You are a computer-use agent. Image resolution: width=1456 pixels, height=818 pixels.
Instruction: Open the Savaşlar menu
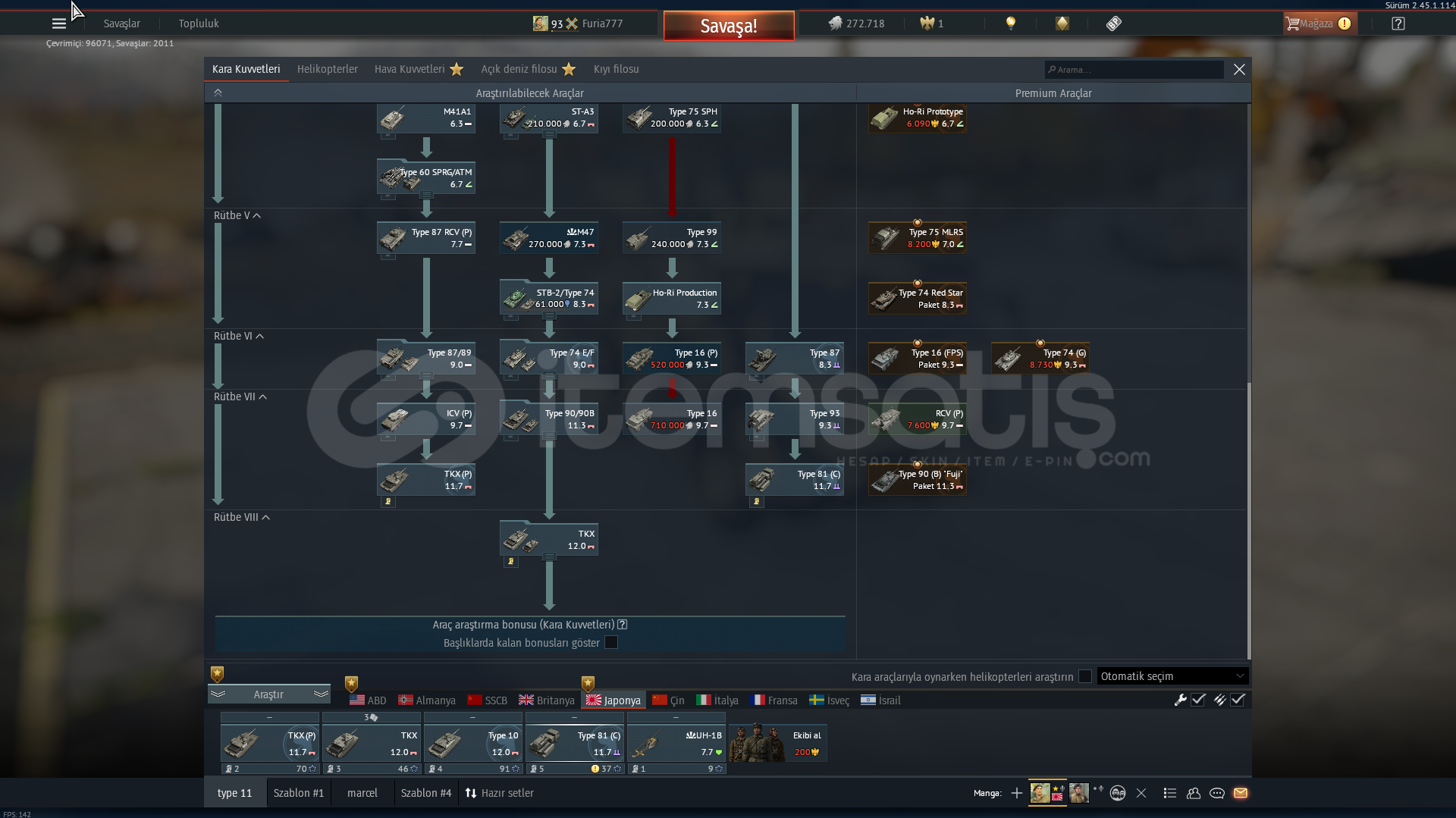tap(121, 24)
